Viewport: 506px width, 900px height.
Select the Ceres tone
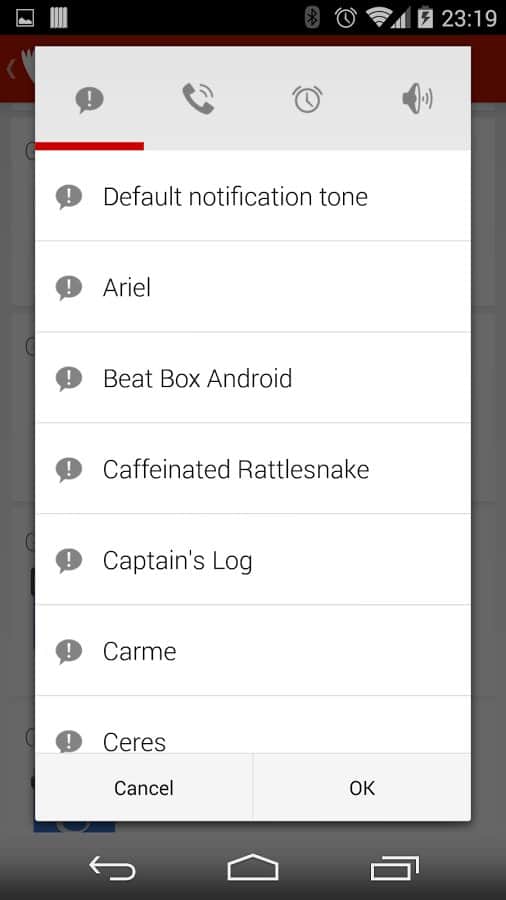(x=253, y=725)
